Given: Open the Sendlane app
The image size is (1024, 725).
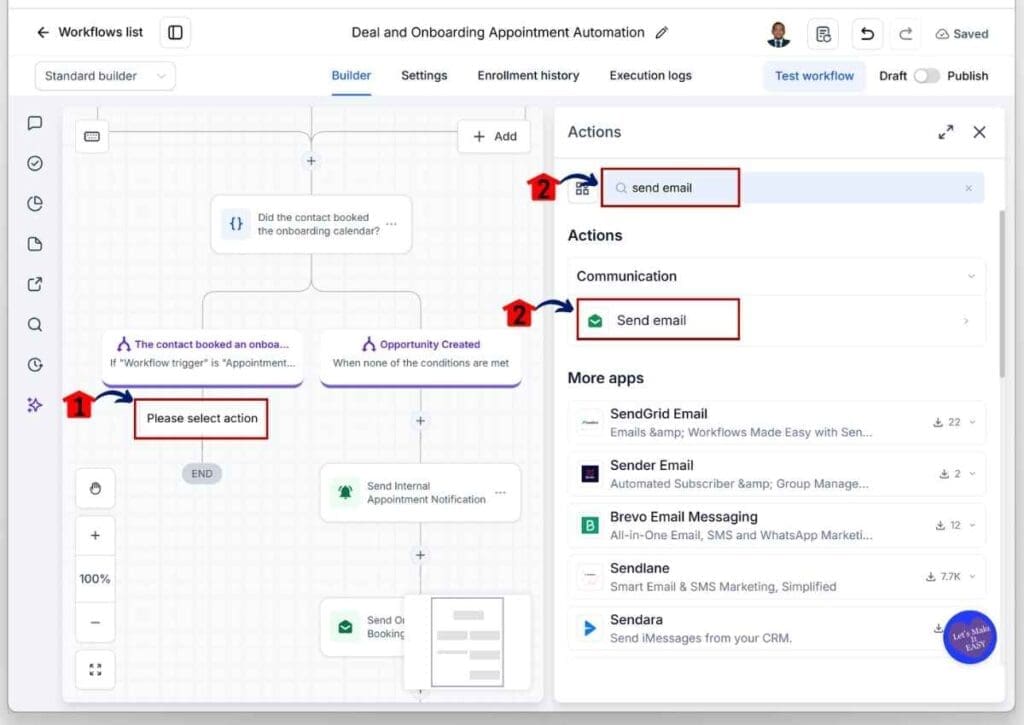Looking at the screenshot, I should click(777, 577).
